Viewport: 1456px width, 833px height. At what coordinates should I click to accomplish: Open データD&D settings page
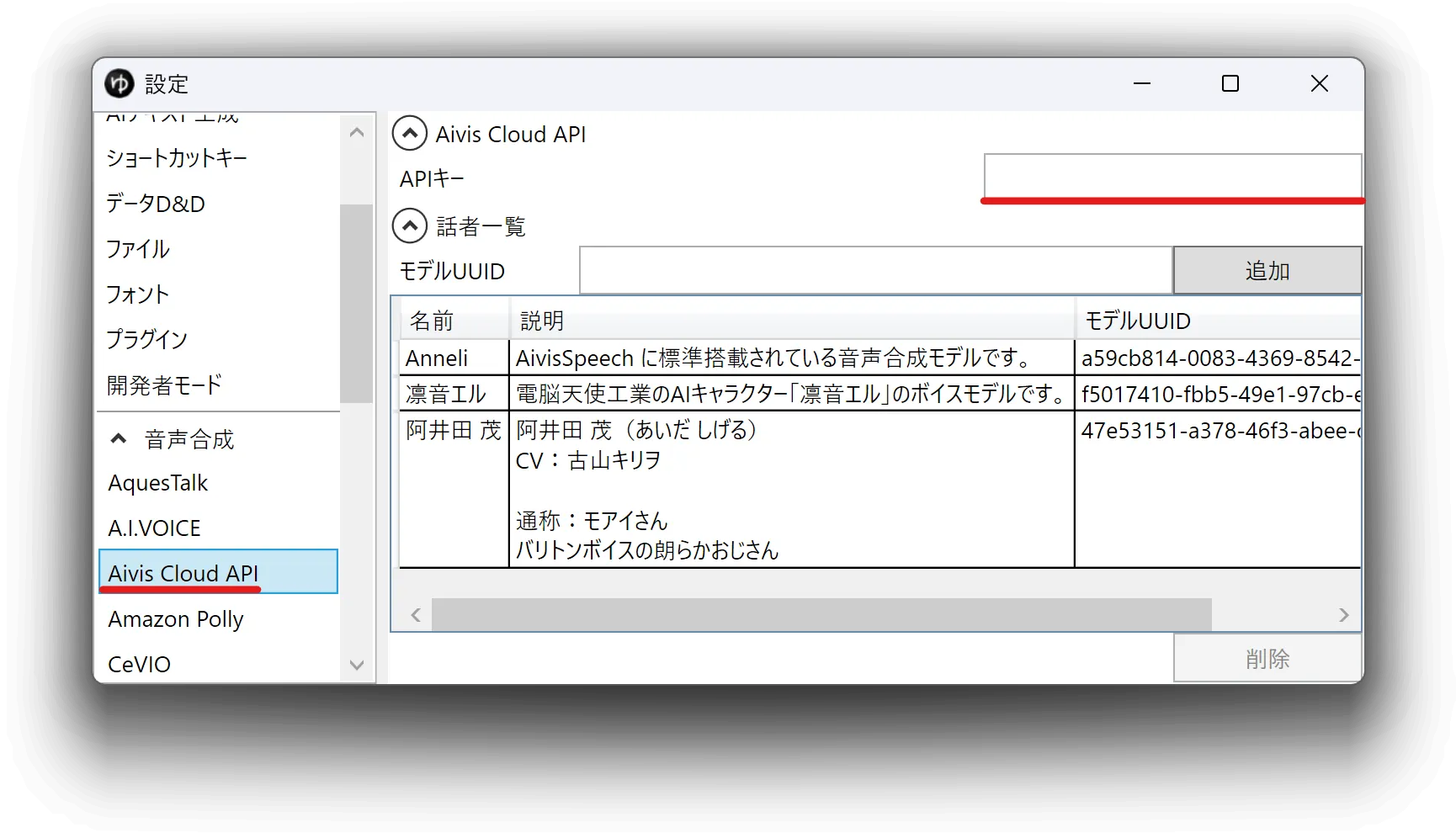[156, 204]
